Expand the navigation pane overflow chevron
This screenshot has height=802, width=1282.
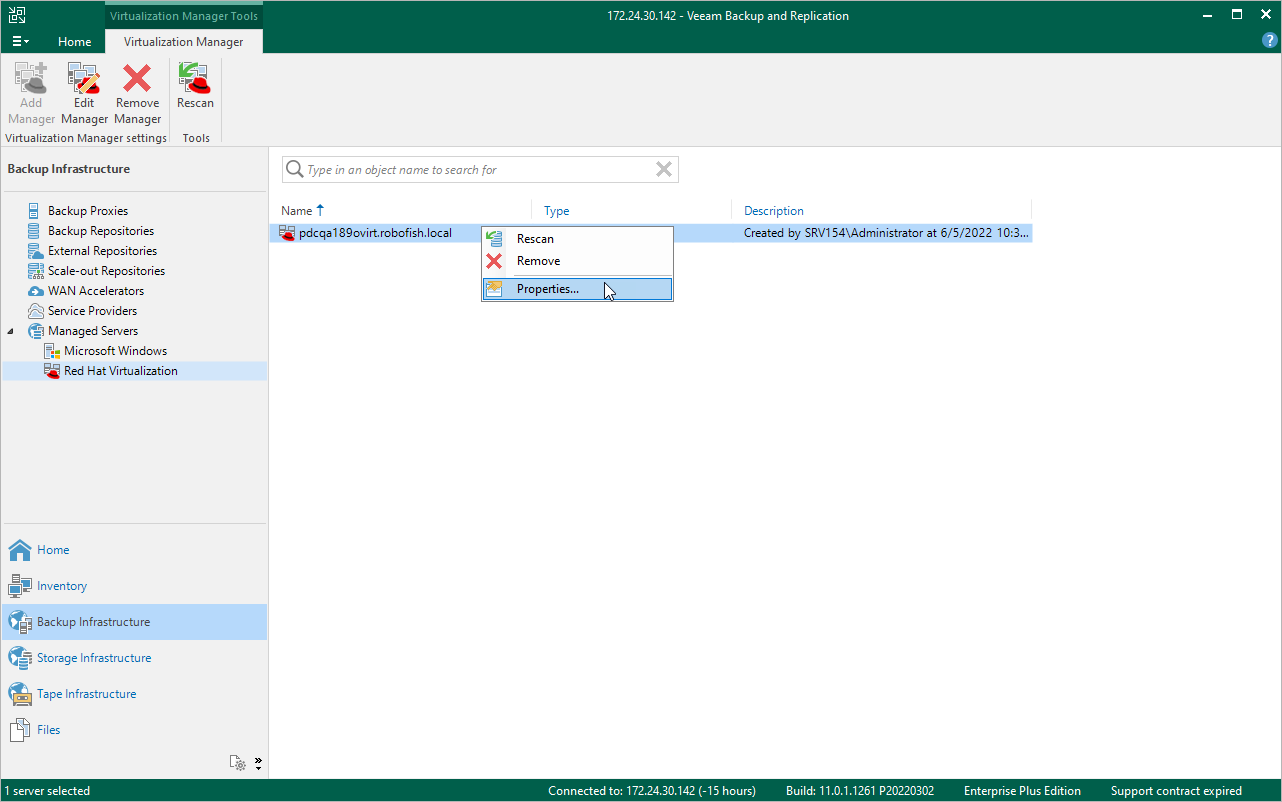point(258,764)
